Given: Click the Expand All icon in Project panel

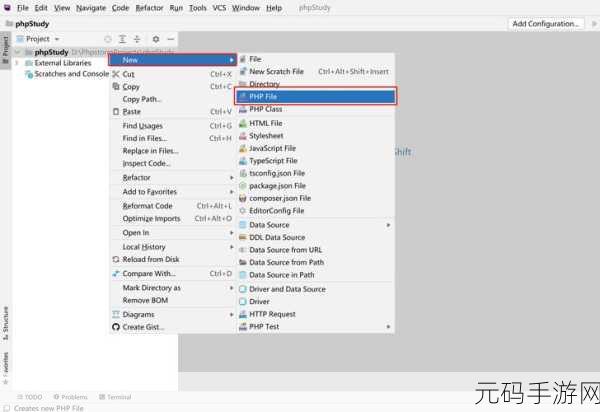Looking at the screenshot, I should [x=122, y=39].
